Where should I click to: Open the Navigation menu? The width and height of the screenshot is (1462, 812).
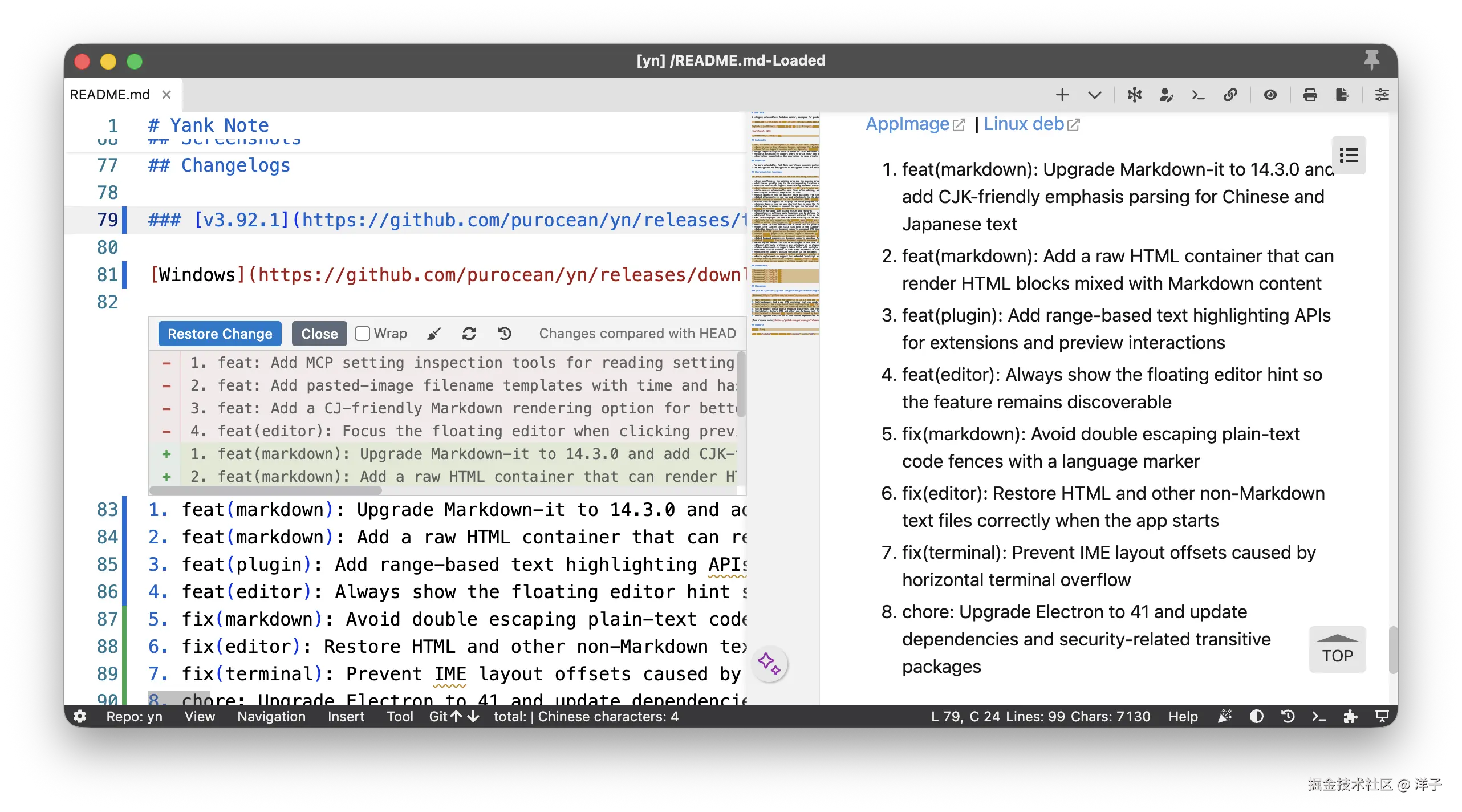pos(271,716)
